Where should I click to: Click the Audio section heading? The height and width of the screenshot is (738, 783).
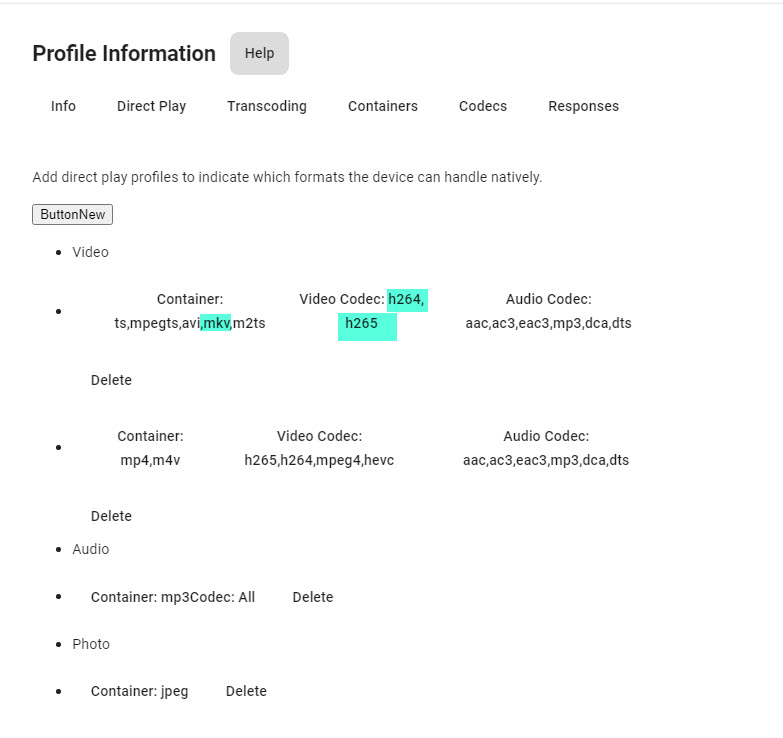[91, 549]
